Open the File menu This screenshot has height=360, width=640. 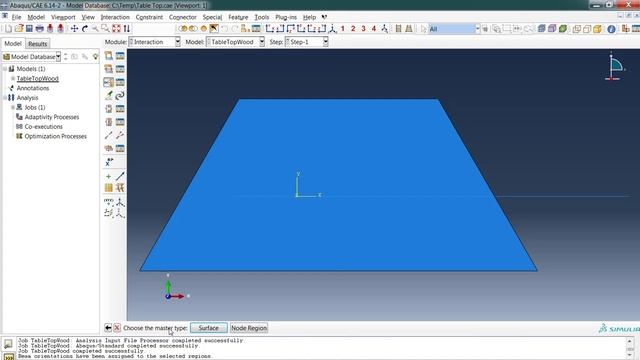(16, 17)
